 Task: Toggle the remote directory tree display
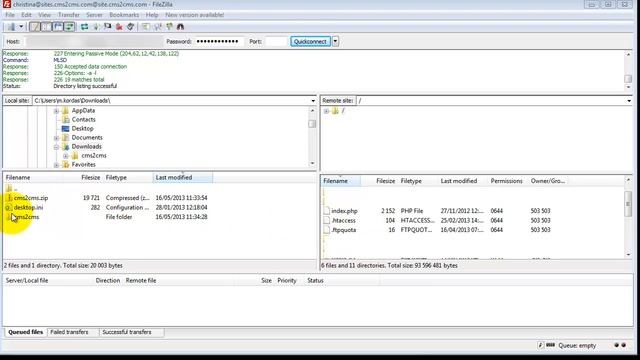coord(58,27)
